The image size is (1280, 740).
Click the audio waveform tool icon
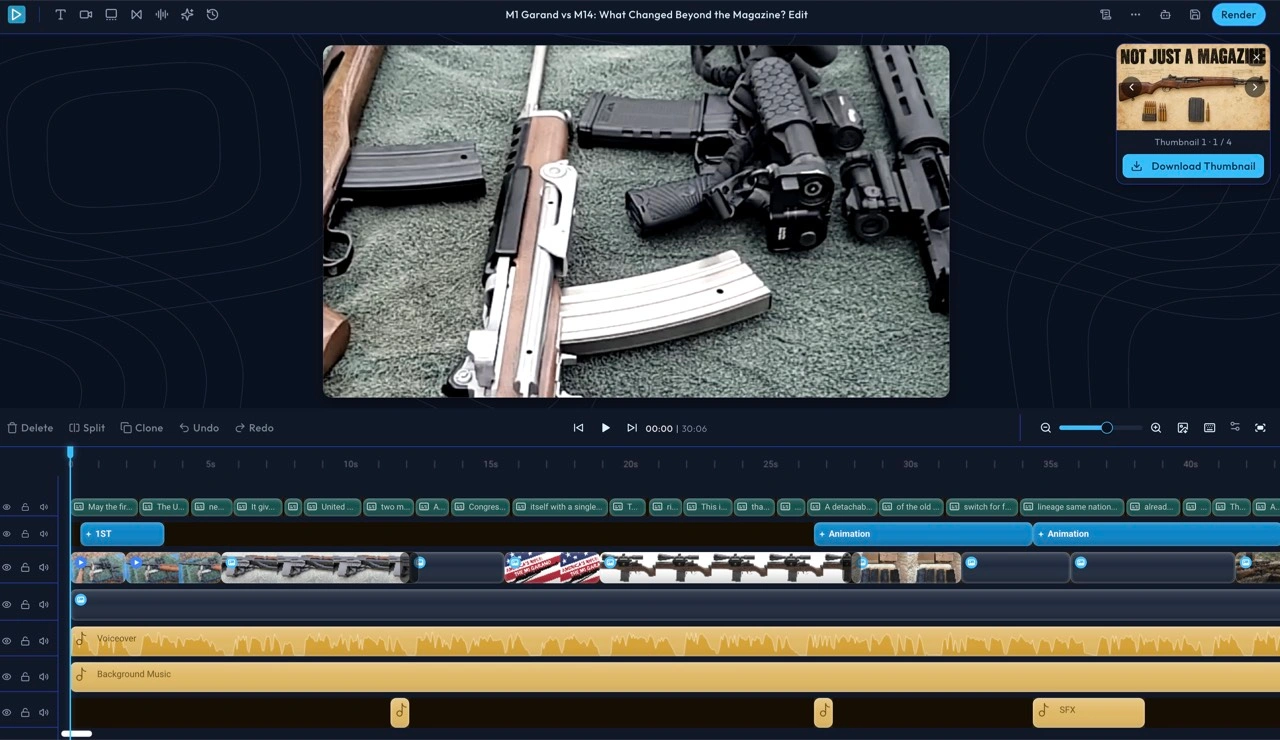click(x=162, y=15)
